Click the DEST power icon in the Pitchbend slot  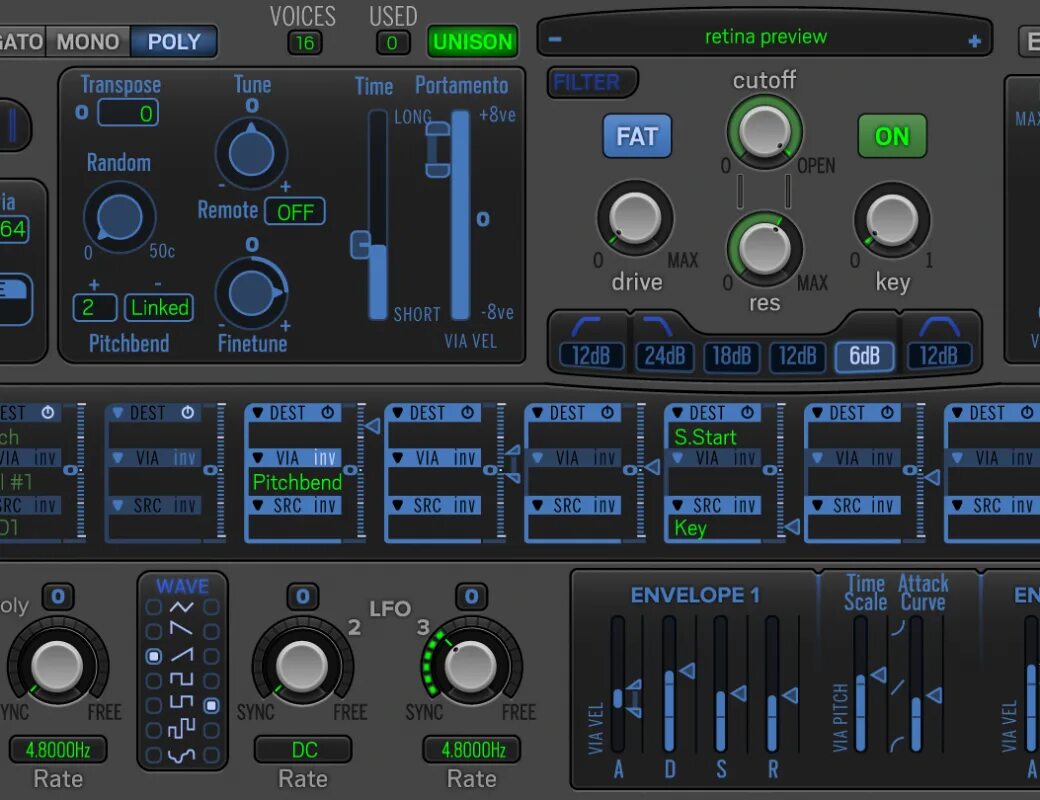[x=328, y=413]
